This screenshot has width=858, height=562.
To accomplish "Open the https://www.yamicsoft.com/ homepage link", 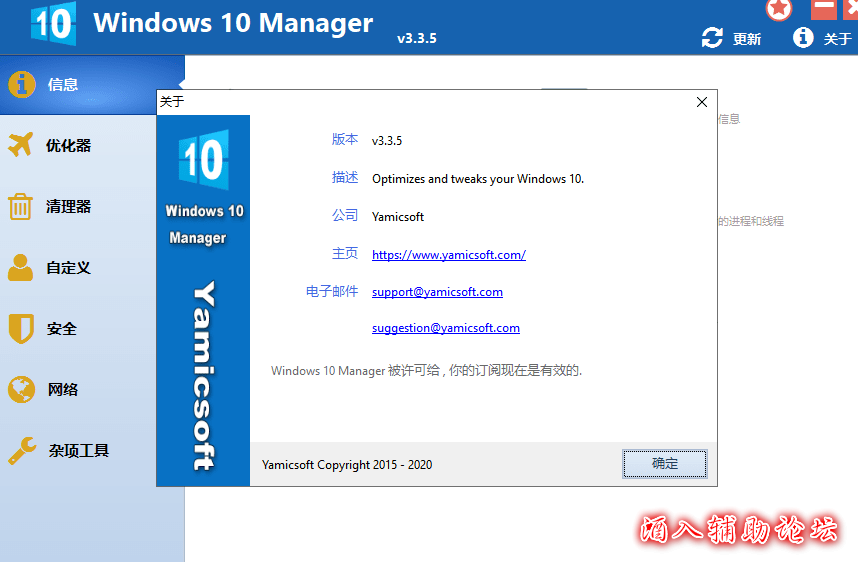I will click(448, 255).
